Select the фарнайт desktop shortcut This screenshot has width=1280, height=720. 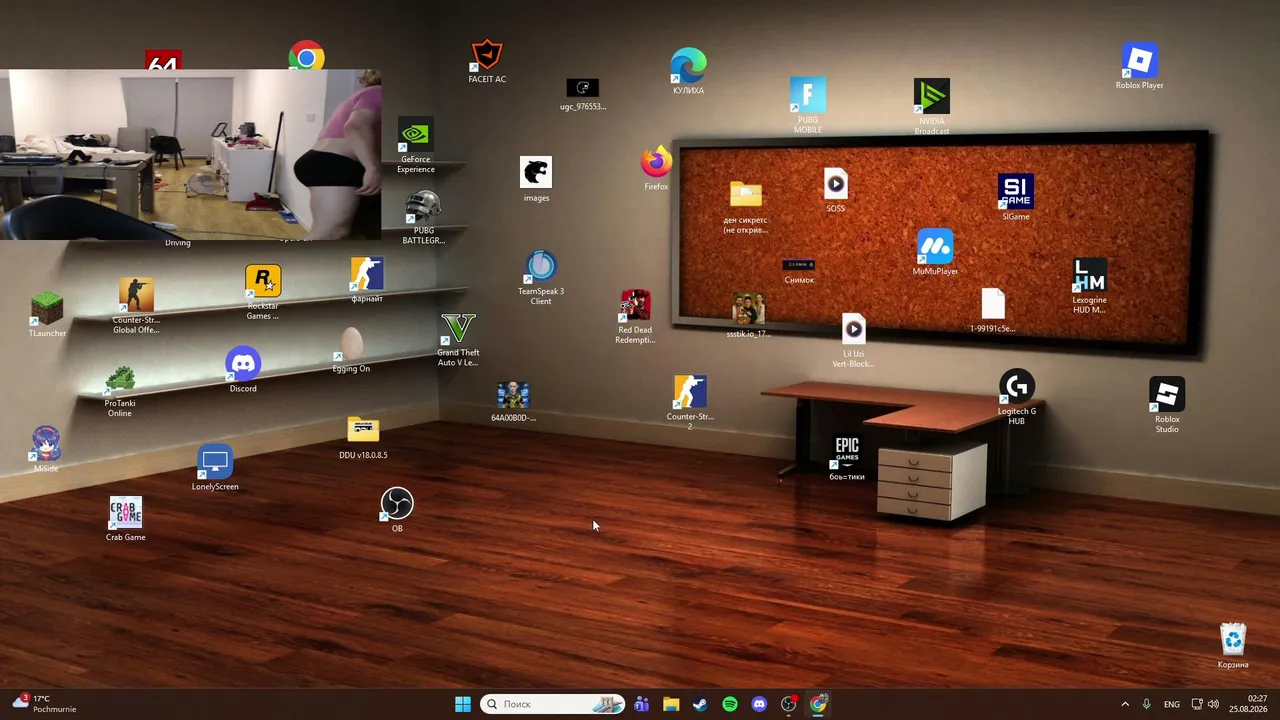pos(367,280)
